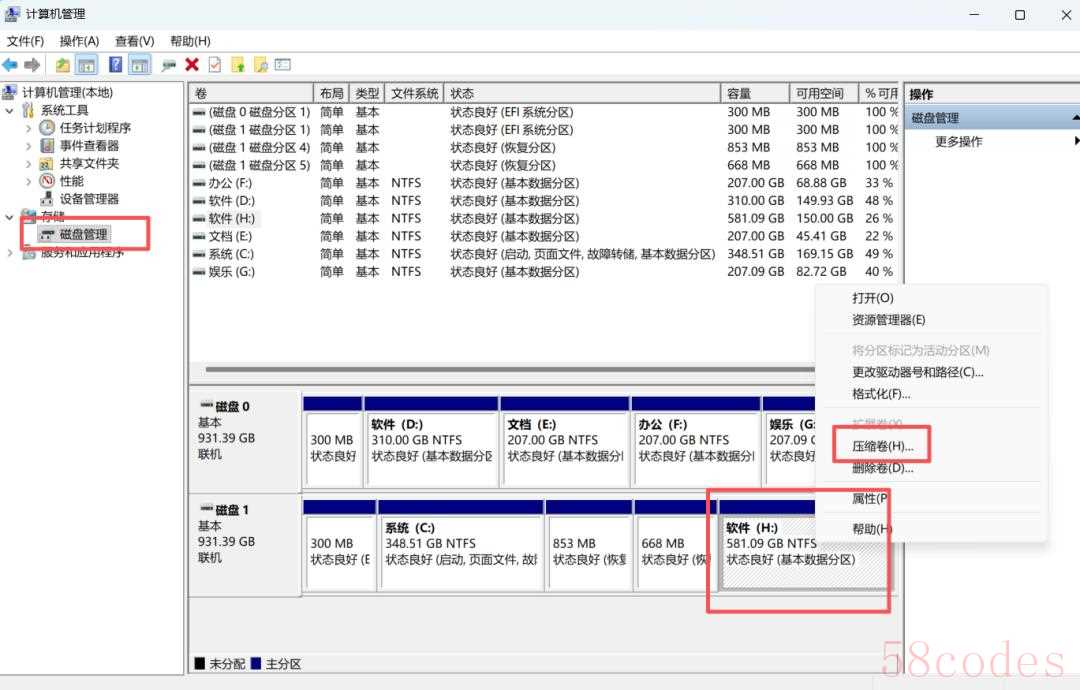Collapse the 系统工具 tree node
This screenshot has width=1080, height=690.
pyautogui.click(x=10, y=110)
